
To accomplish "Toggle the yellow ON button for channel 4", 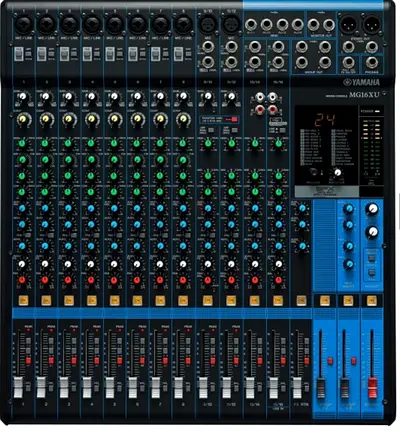I will coord(91,301).
